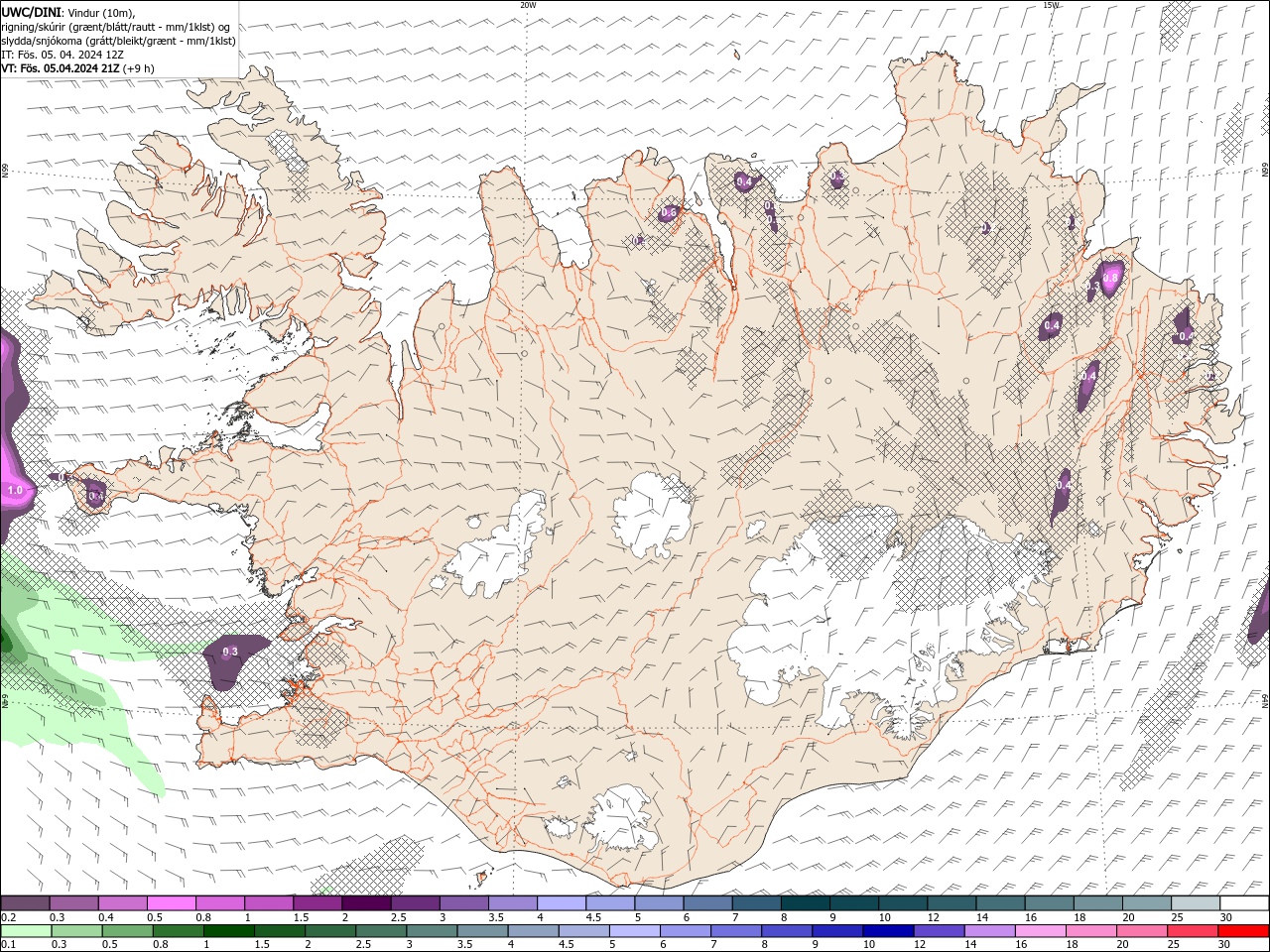This screenshot has height=952, width=1270.
Task: Pick deep blue rain swatch between 10 and 12
Action: (x=888, y=931)
